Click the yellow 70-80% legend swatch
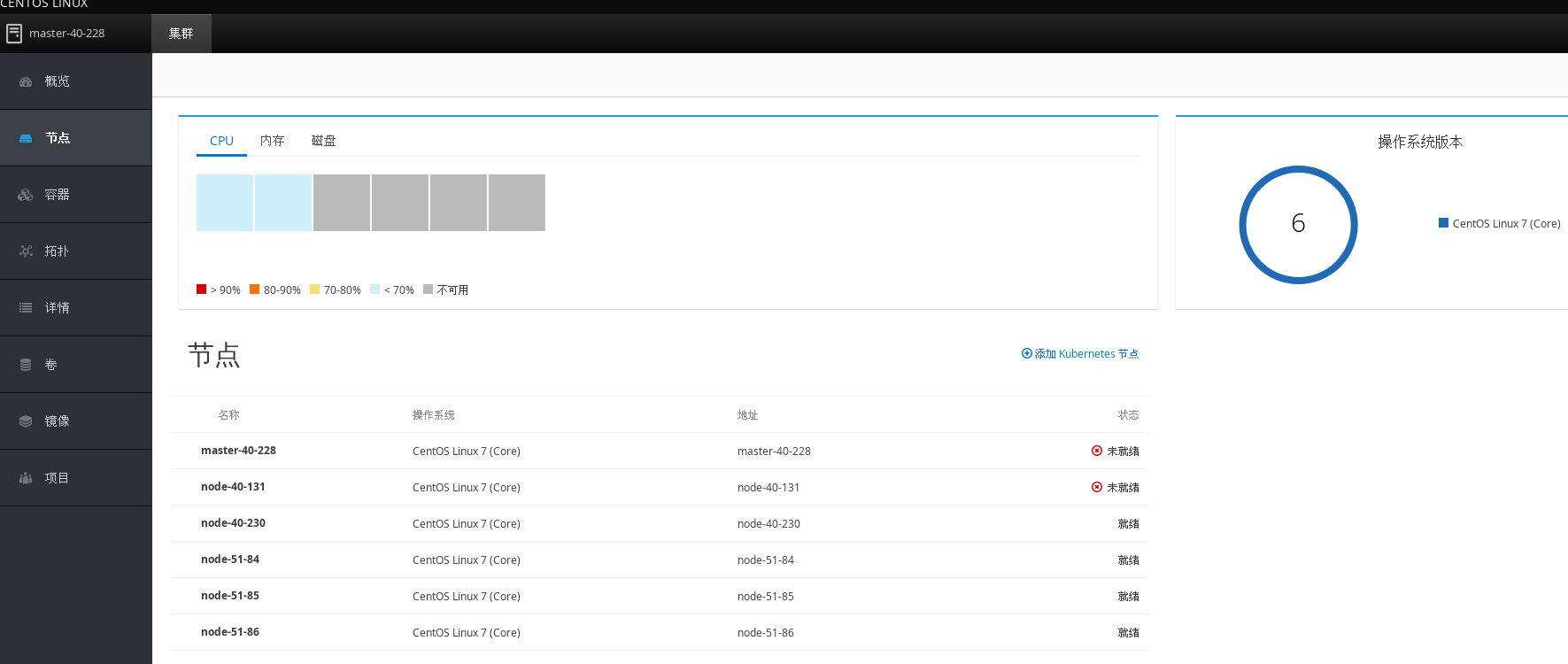 point(314,290)
